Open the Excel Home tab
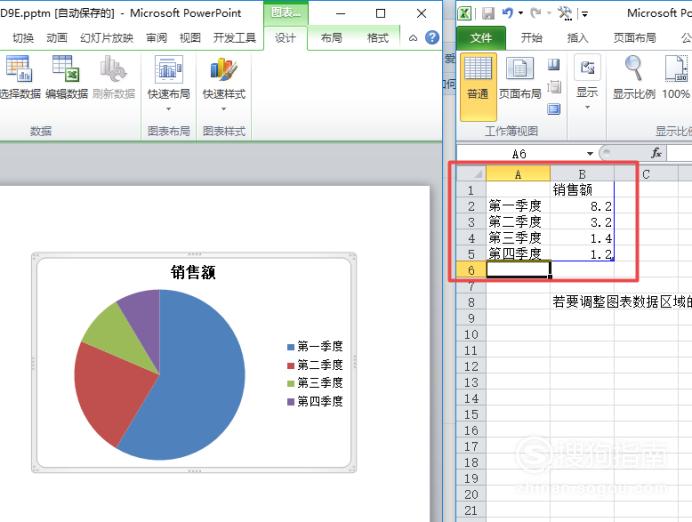 pyautogui.click(x=531, y=38)
